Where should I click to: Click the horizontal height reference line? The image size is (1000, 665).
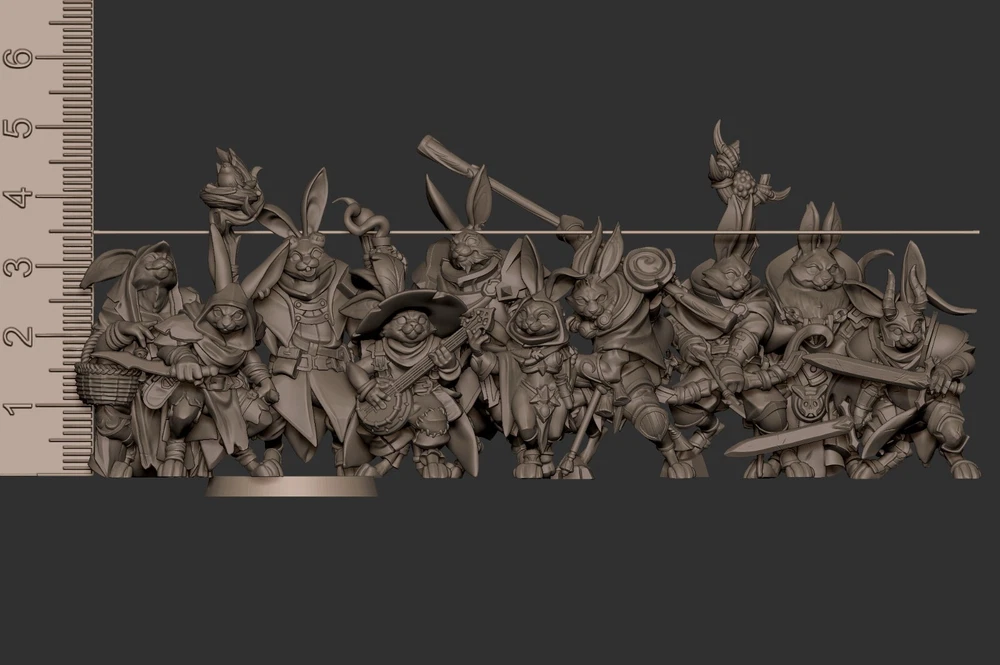[600, 232]
